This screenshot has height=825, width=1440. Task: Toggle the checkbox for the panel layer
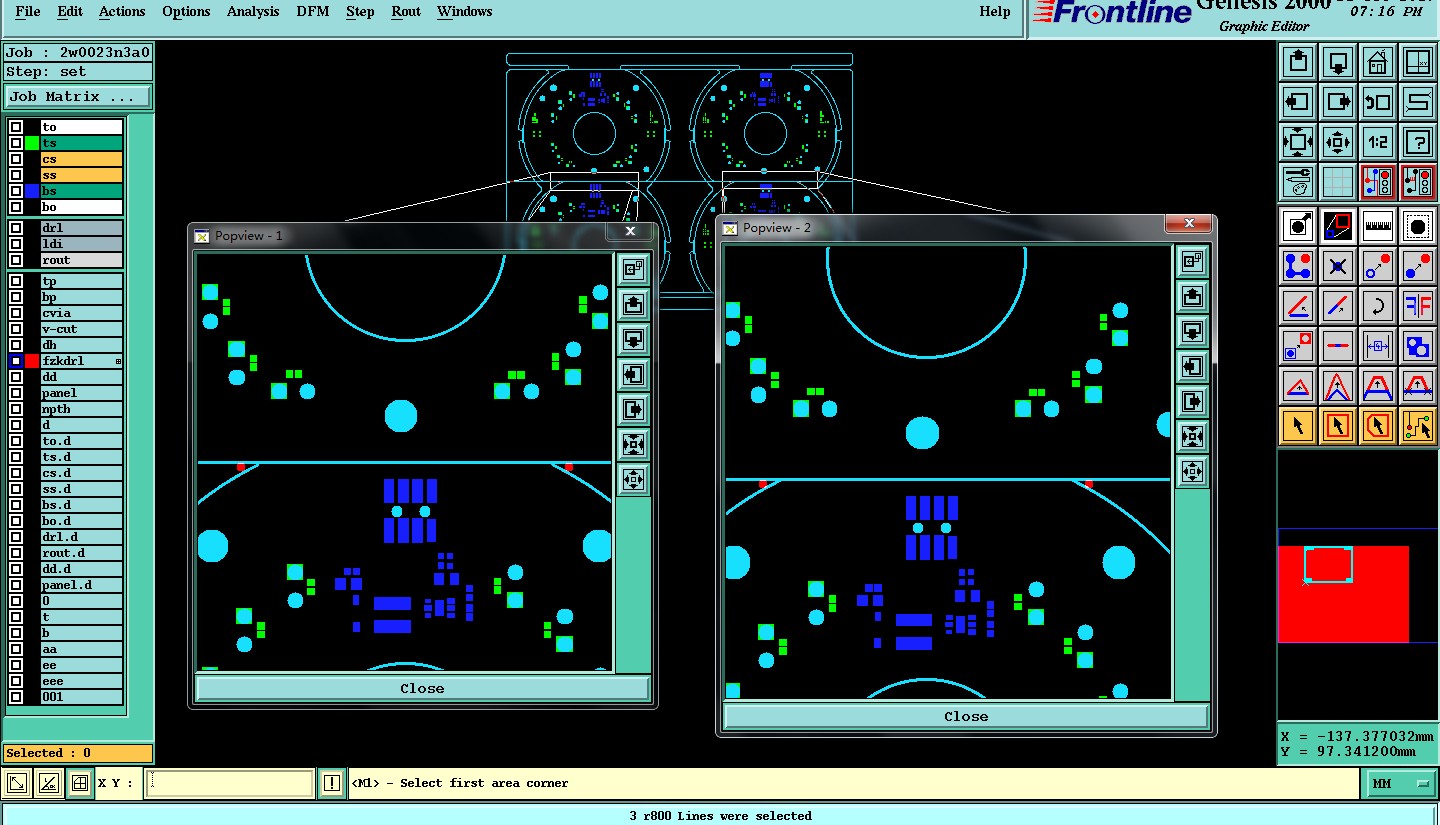[x=16, y=393]
